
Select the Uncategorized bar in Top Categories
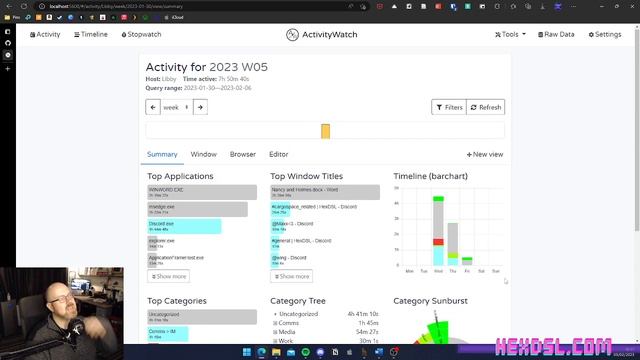tap(202, 317)
